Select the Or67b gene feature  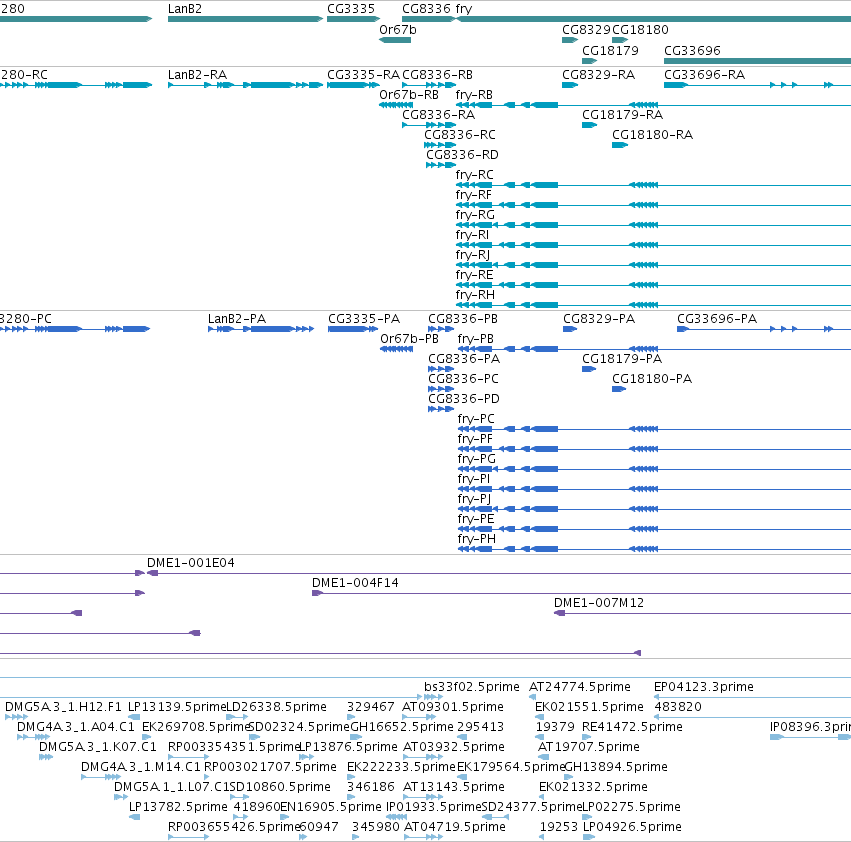point(395,40)
